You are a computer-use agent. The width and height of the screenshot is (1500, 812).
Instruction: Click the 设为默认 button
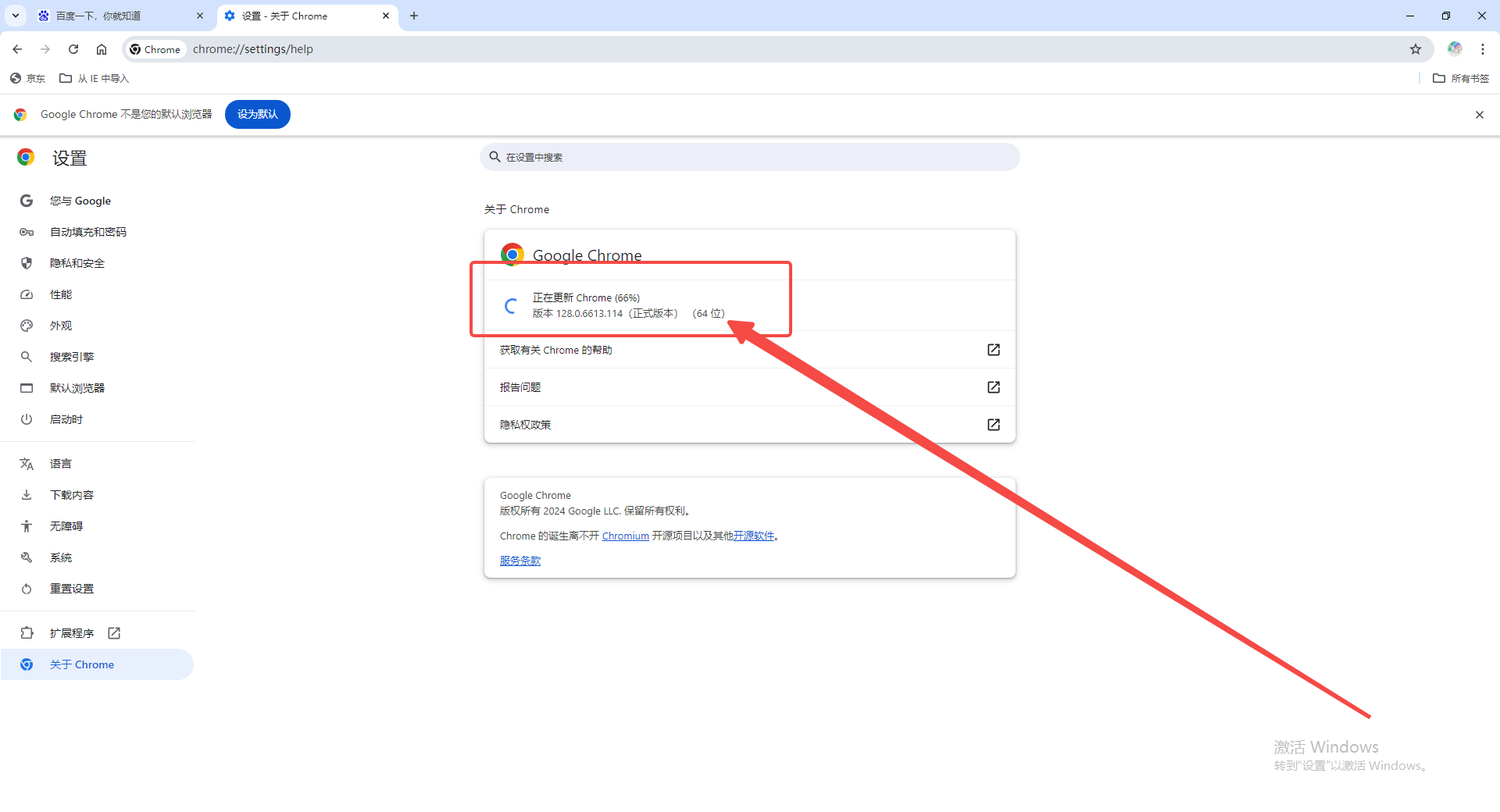258,114
